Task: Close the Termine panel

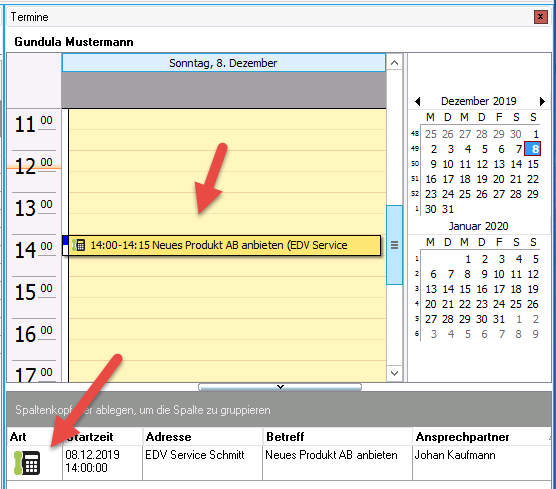Action: [x=540, y=17]
